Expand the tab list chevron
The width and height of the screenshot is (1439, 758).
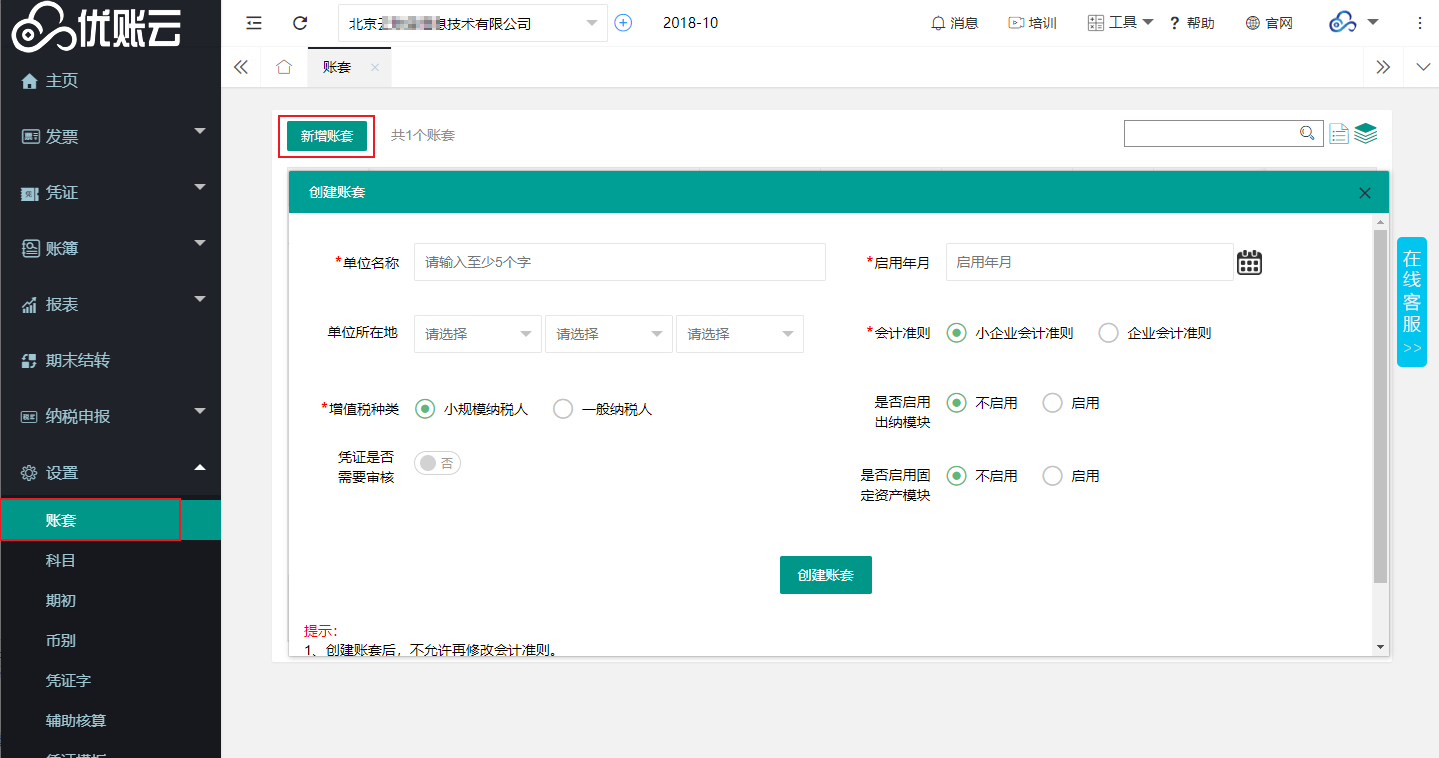pyautogui.click(x=1424, y=67)
